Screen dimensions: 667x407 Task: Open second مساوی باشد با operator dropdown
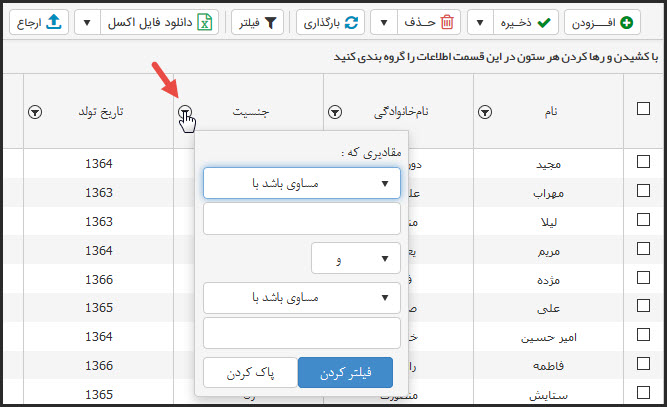[302, 298]
